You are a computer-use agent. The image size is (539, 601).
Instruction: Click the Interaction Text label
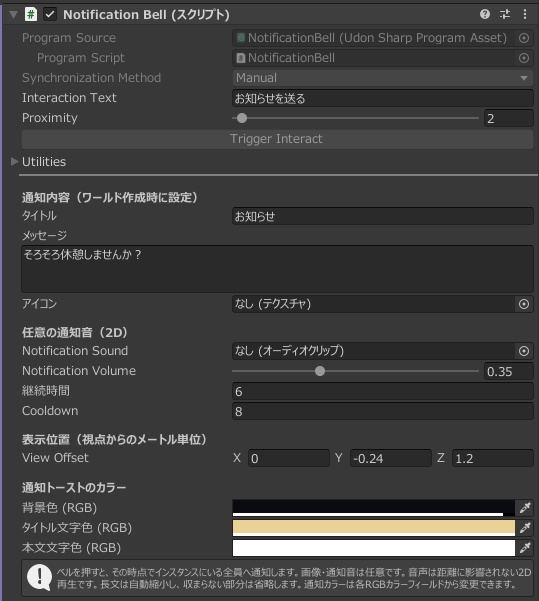click(69, 98)
